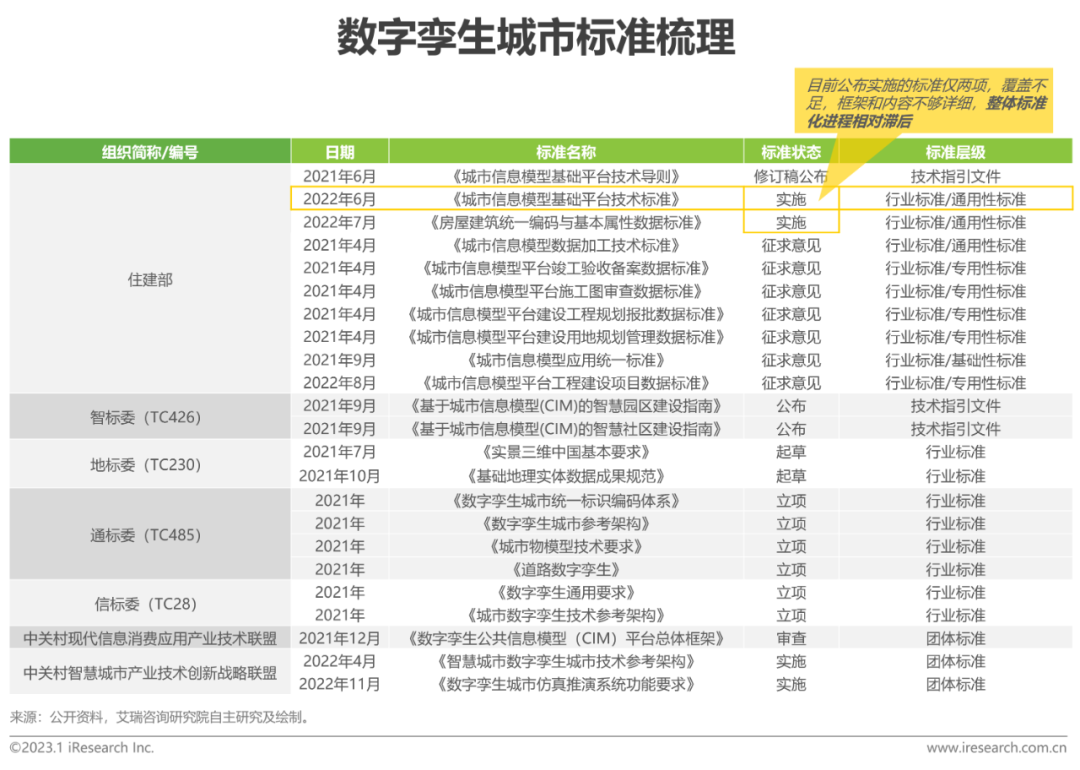Click the 2022年11月 date cell
The image size is (1080, 770).
click(x=340, y=685)
